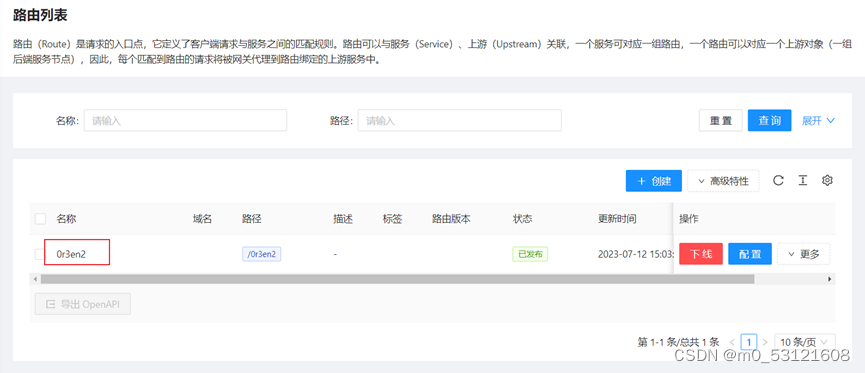The image size is (865, 373).
Task: Click the 更新时间 column header
Action: tap(617, 219)
